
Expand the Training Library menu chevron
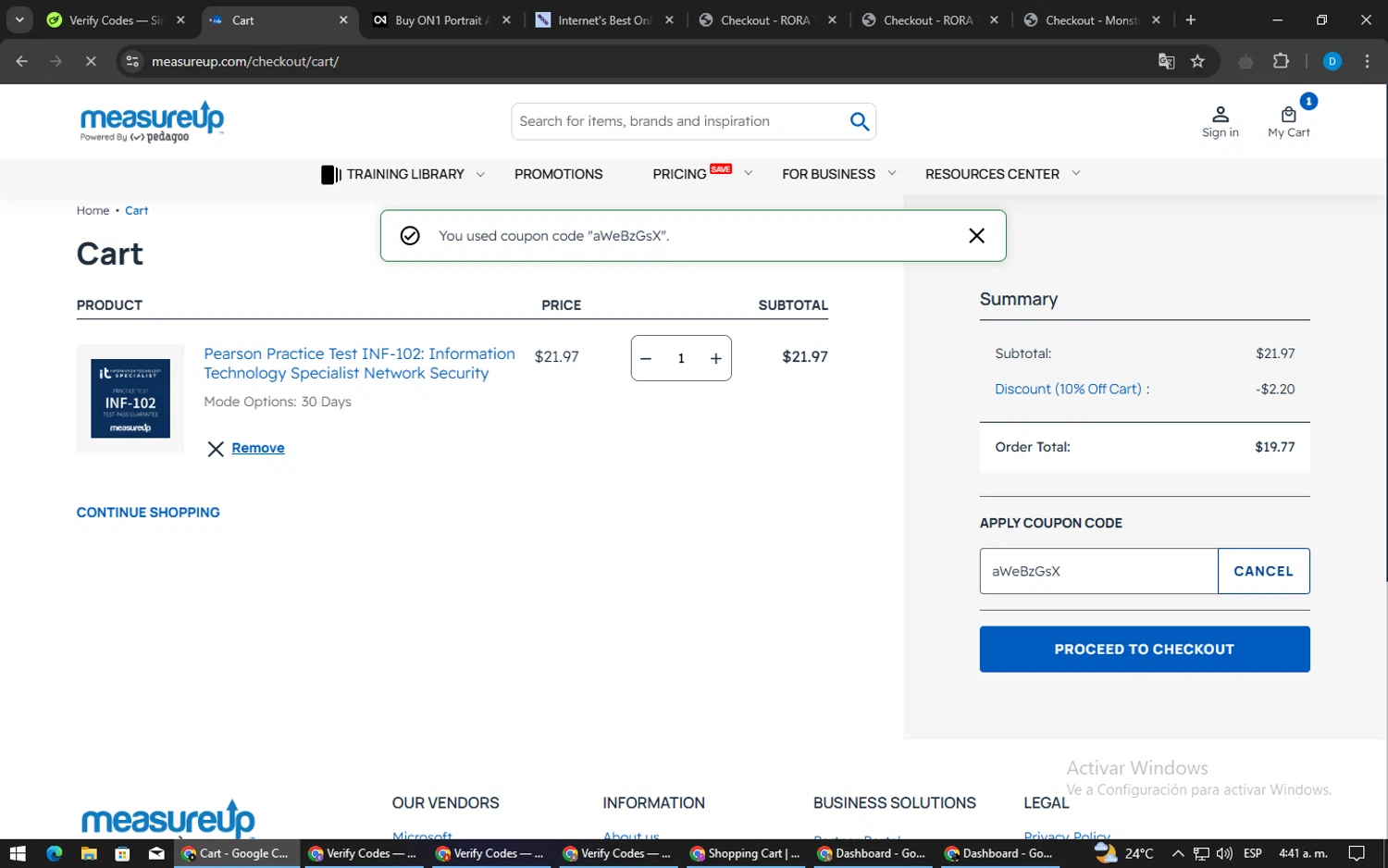coord(480,174)
